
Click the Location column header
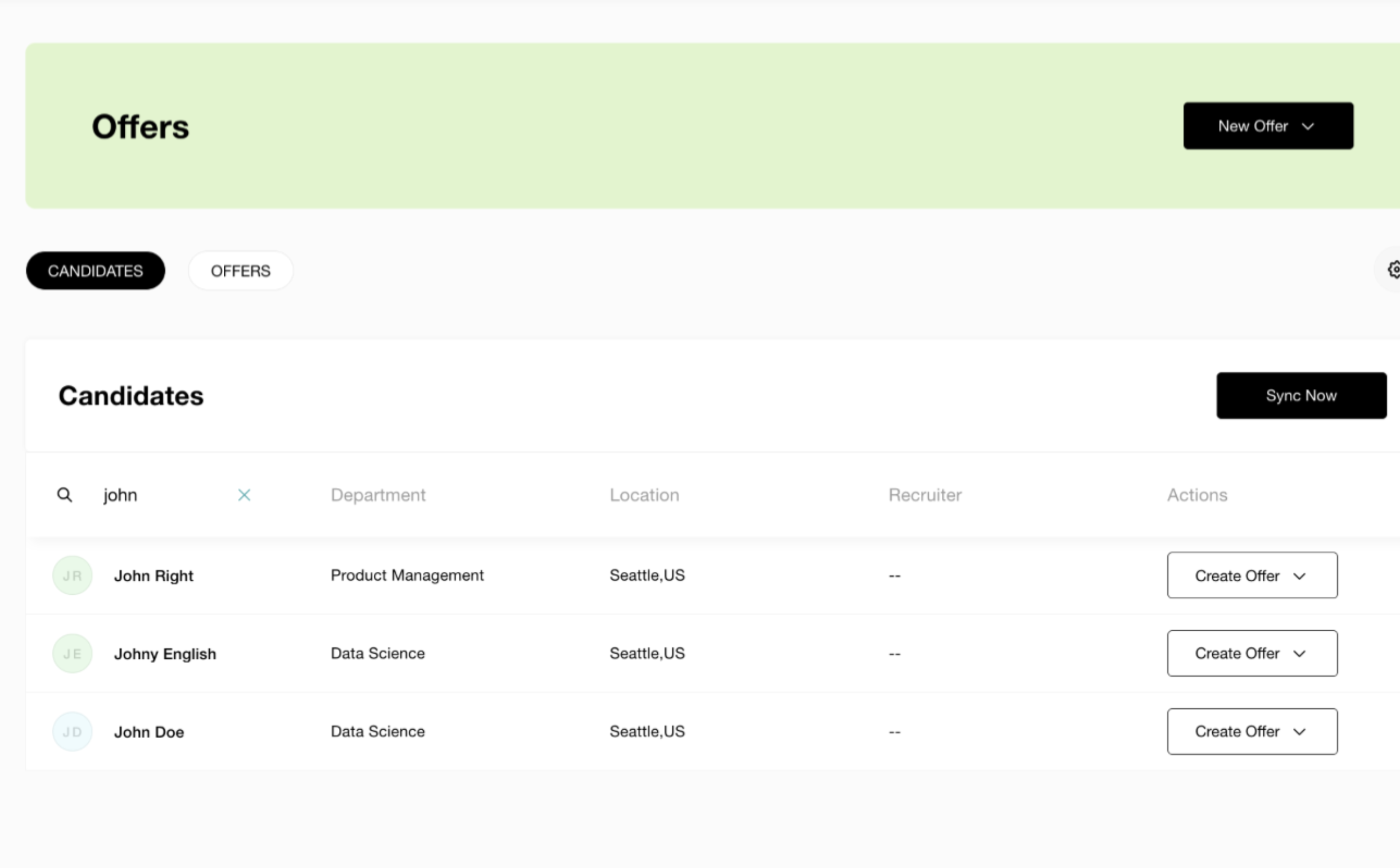[644, 495]
